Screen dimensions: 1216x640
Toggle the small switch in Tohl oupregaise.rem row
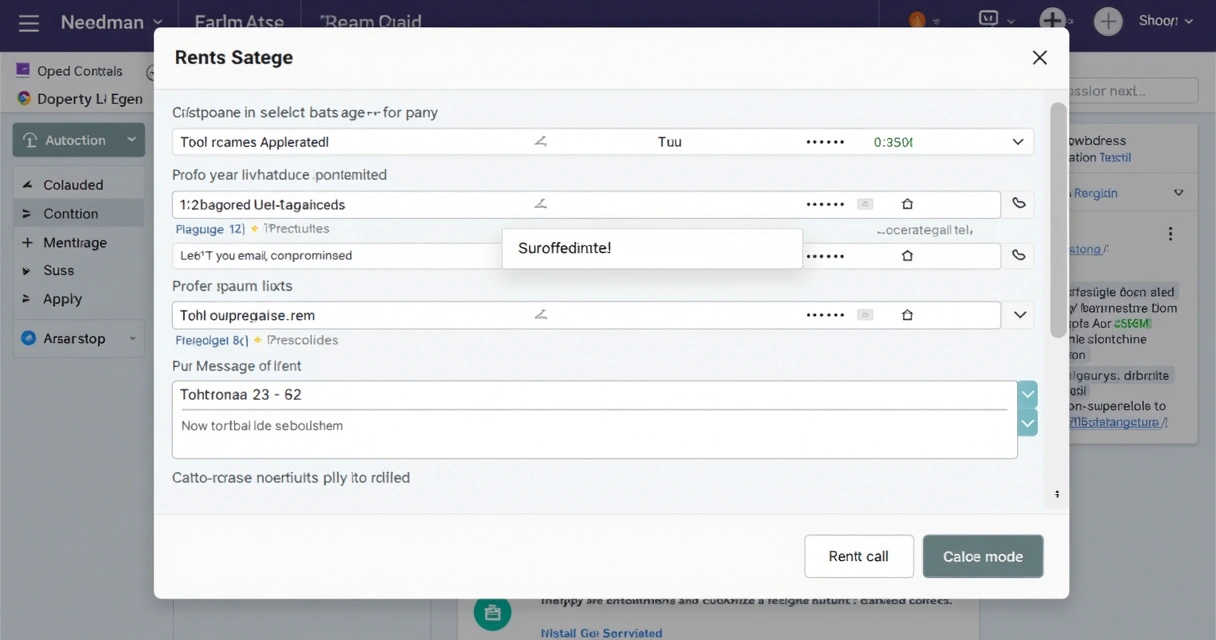point(865,315)
